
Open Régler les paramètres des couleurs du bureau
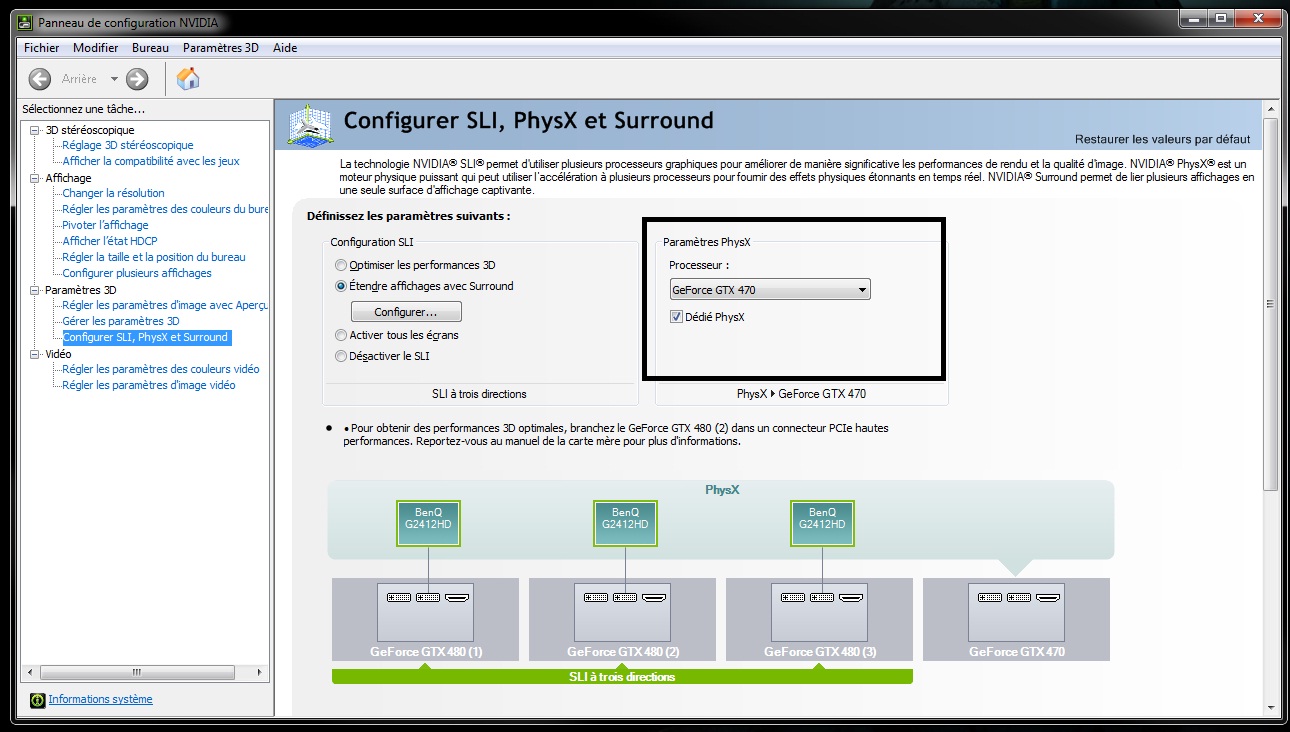(165, 209)
